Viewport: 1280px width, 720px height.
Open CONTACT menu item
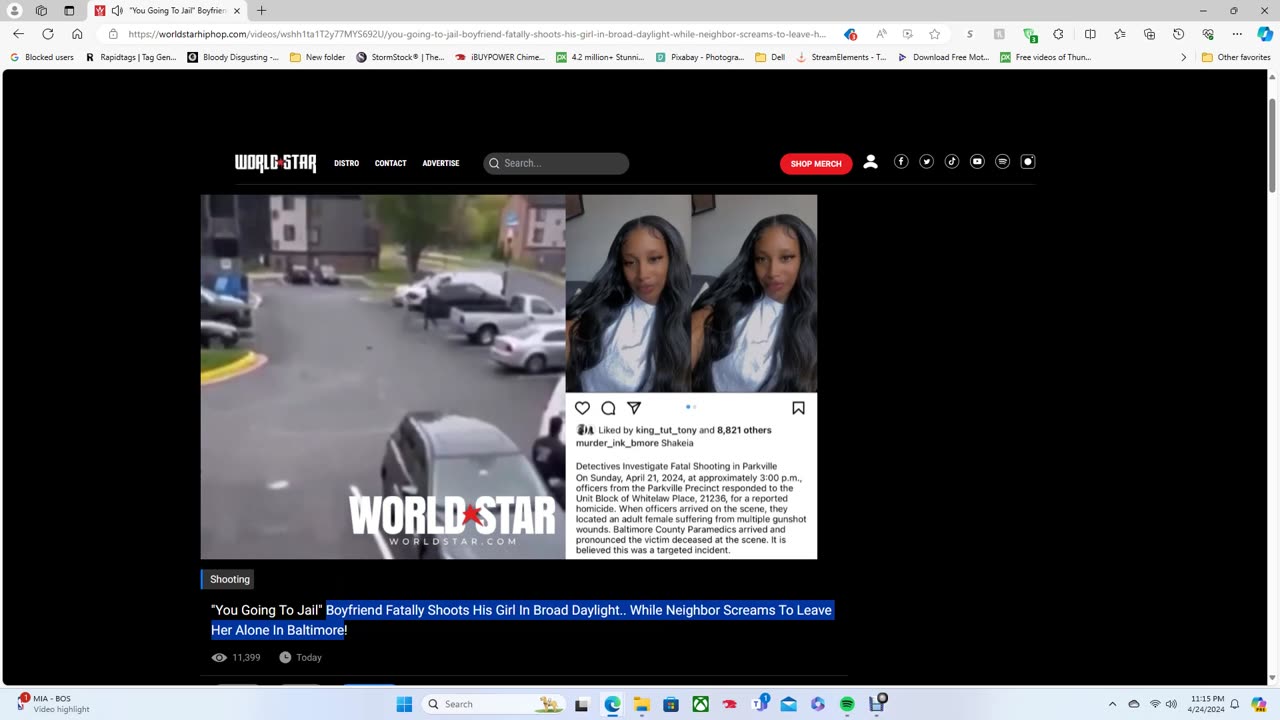coord(391,163)
